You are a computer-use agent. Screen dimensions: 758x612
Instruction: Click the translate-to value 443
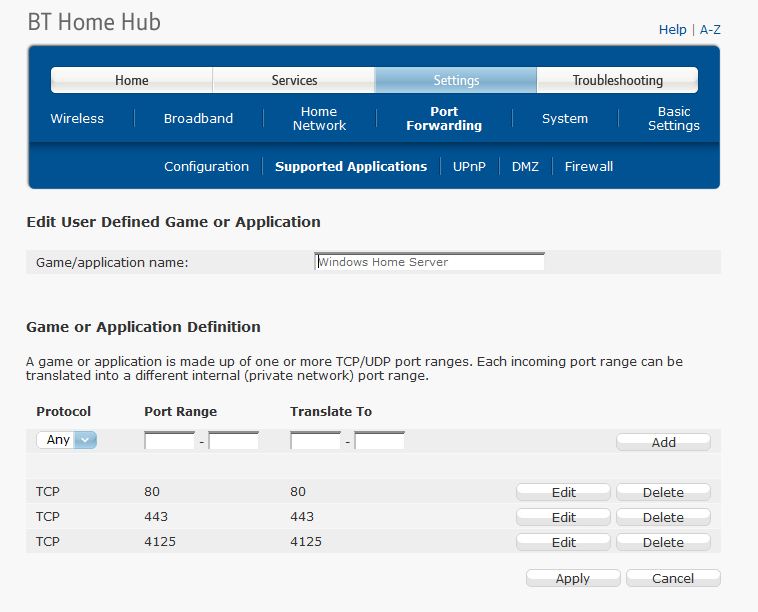pyautogui.click(x=302, y=516)
